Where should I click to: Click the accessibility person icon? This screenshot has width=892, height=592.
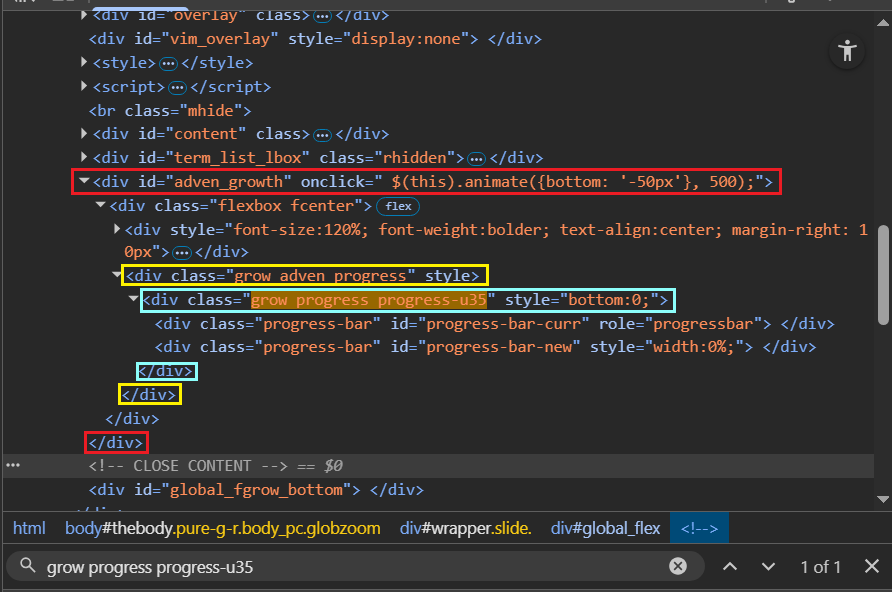(847, 51)
